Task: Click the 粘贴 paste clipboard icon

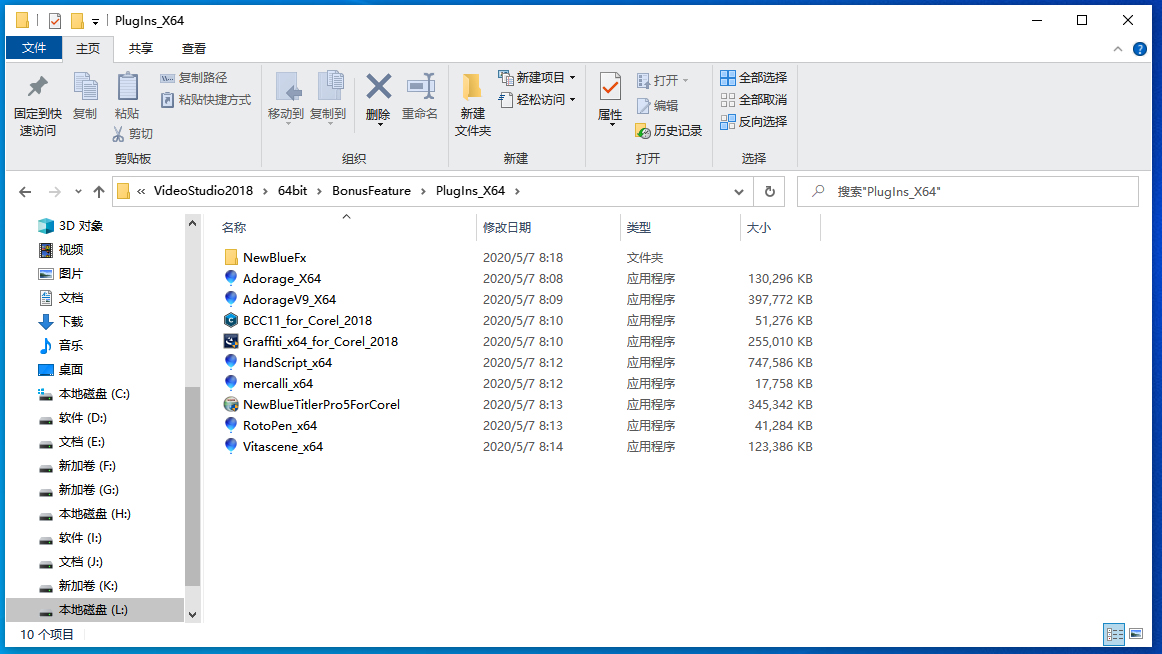Action: click(127, 87)
